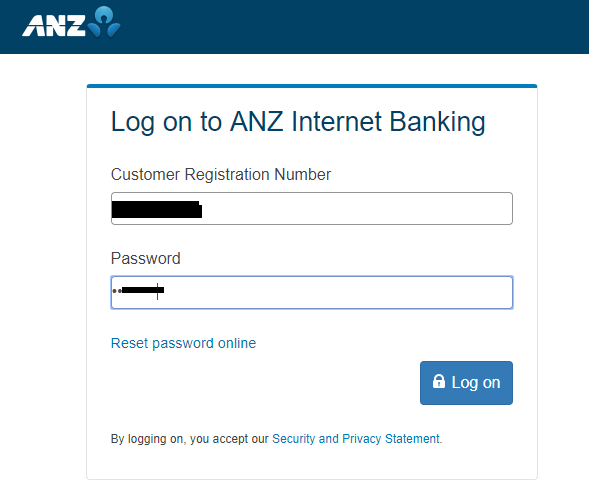This screenshot has height=503, width=589.
Task: Click the blue ANZ lotus emblem
Action: tap(104, 22)
